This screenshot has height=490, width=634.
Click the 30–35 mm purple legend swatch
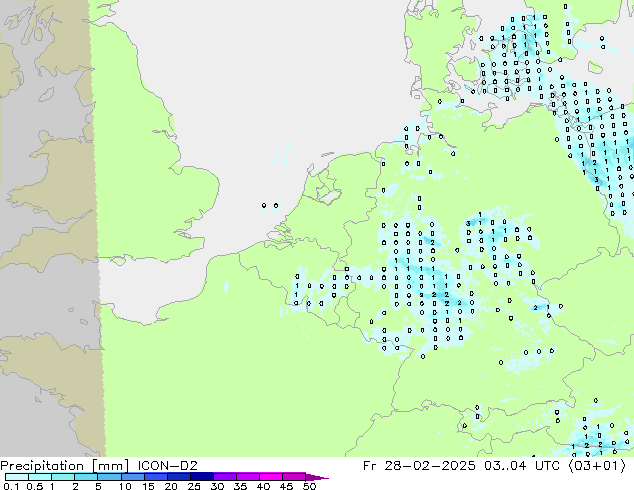pos(225,477)
